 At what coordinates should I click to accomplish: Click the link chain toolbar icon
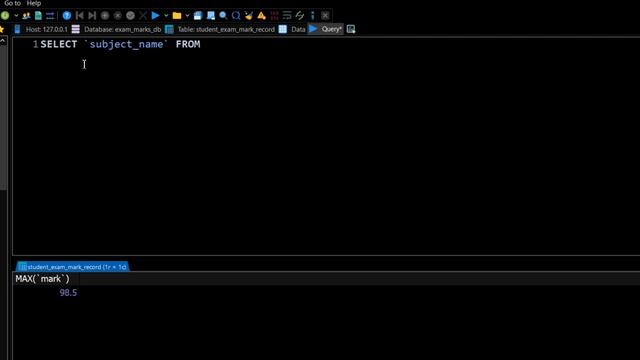300,16
